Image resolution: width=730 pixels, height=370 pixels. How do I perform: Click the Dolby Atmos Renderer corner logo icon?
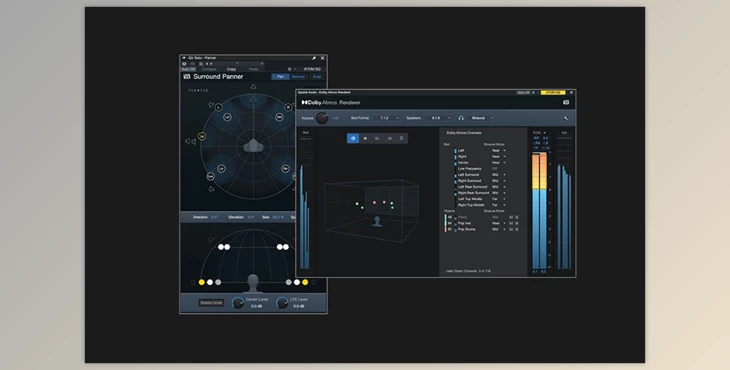click(566, 102)
